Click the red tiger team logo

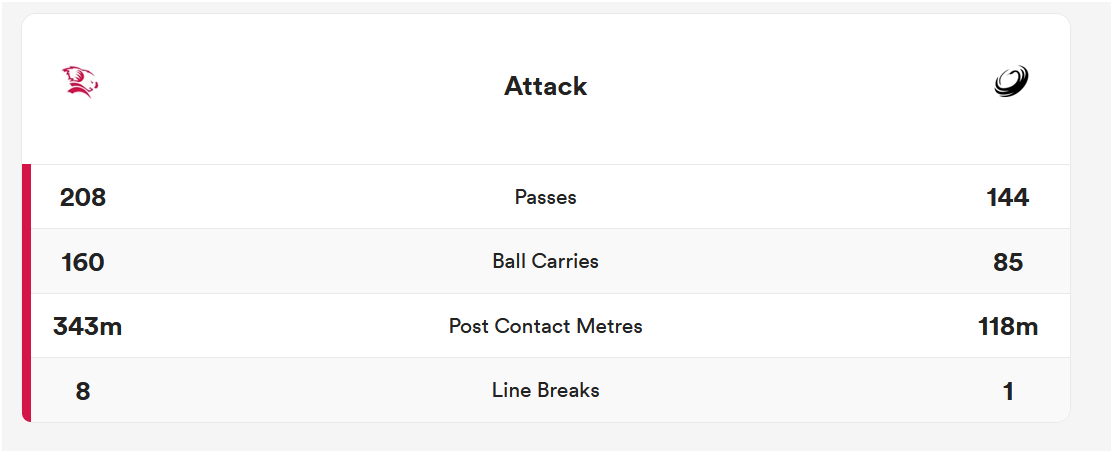pyautogui.click(x=80, y=81)
